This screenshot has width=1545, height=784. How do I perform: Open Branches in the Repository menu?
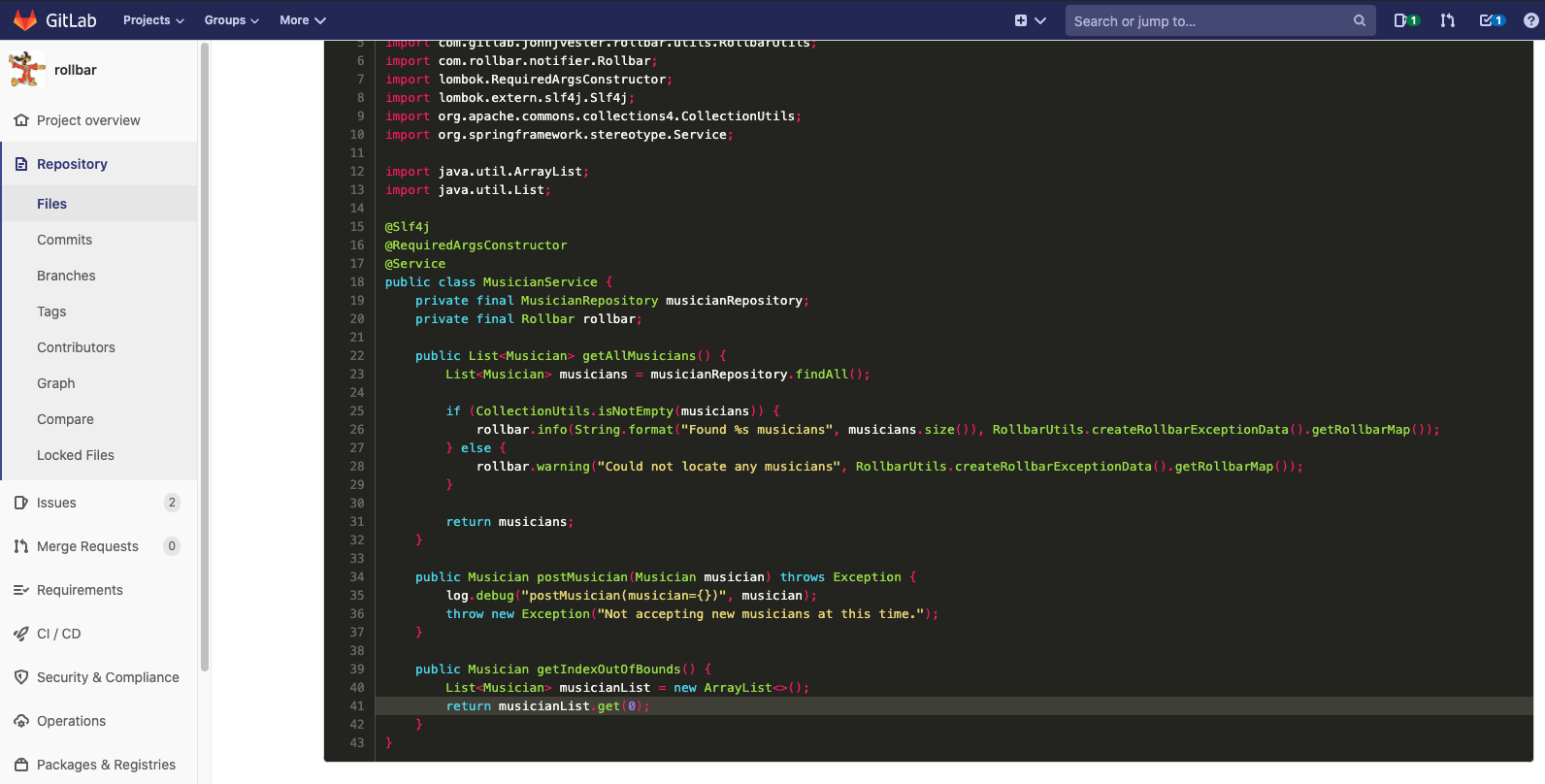coord(66,276)
